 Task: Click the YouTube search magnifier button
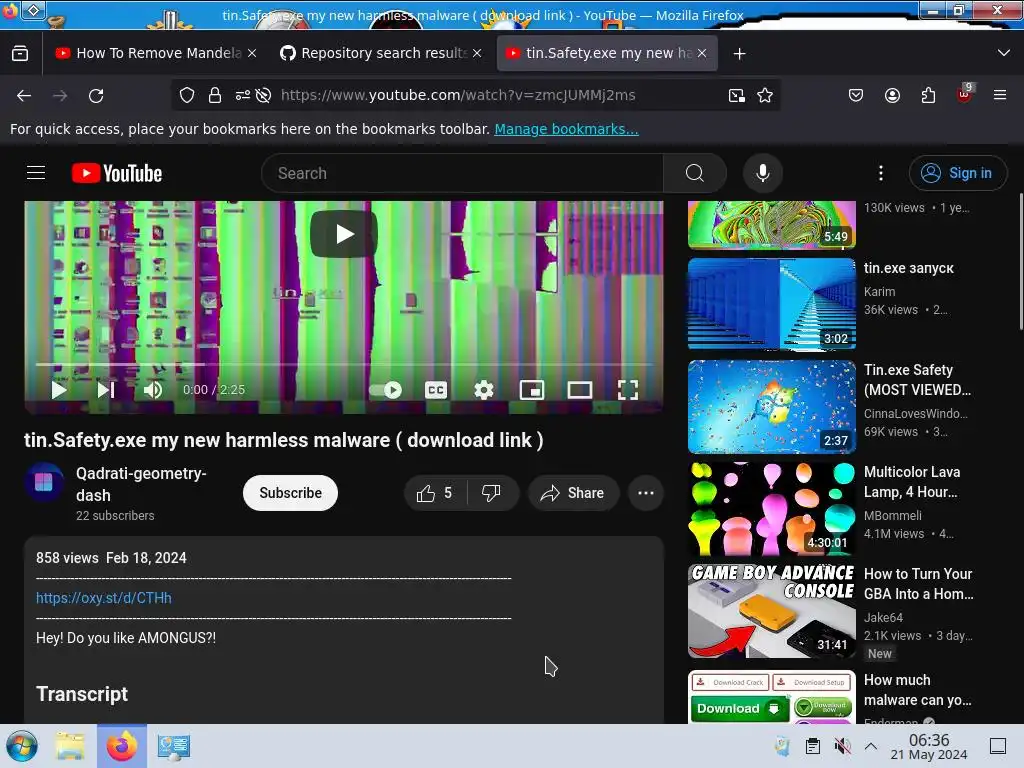pyautogui.click(x=695, y=173)
